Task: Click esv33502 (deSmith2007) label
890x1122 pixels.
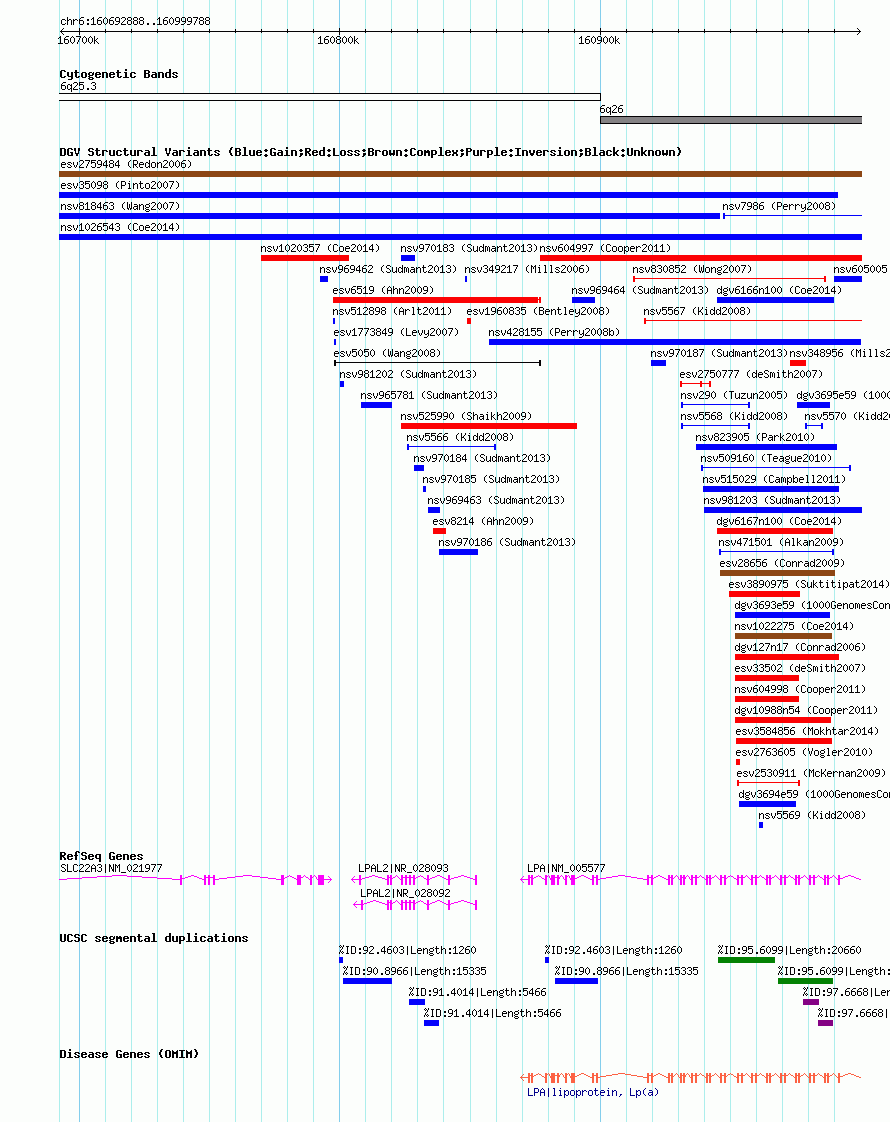Action: pyautogui.click(x=800, y=668)
